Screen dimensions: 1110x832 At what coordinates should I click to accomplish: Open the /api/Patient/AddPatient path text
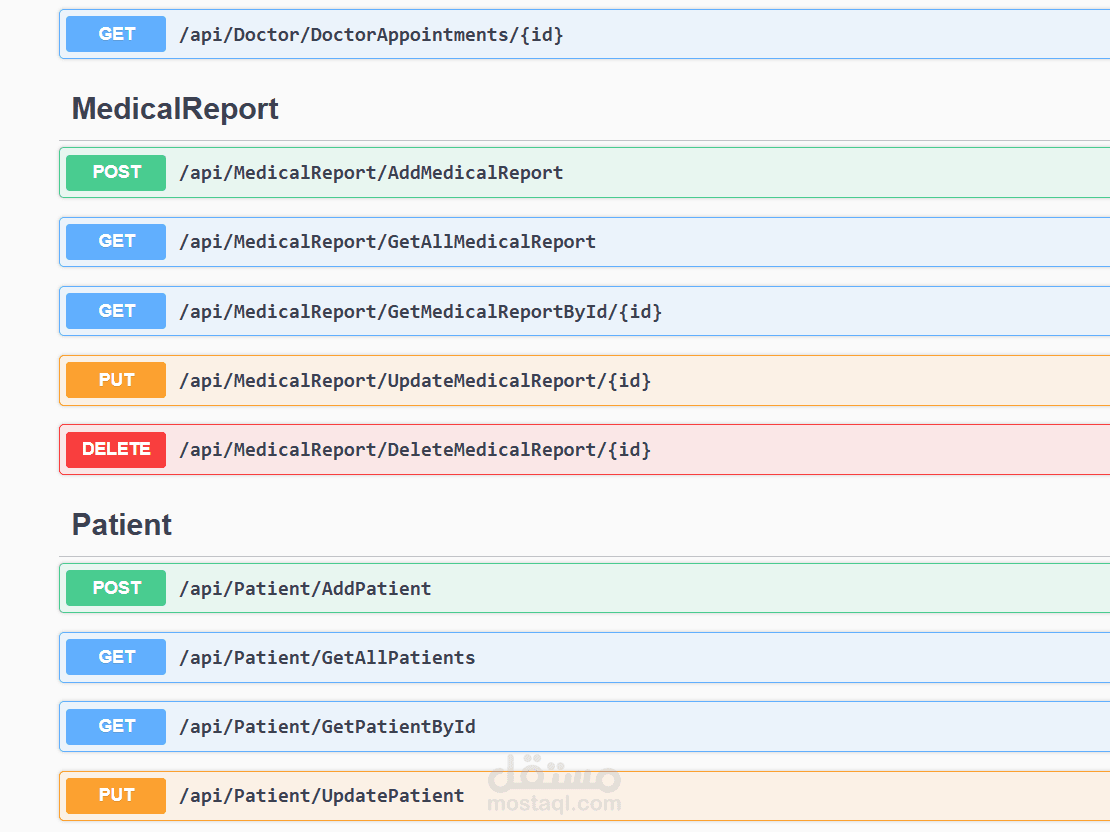tap(305, 589)
